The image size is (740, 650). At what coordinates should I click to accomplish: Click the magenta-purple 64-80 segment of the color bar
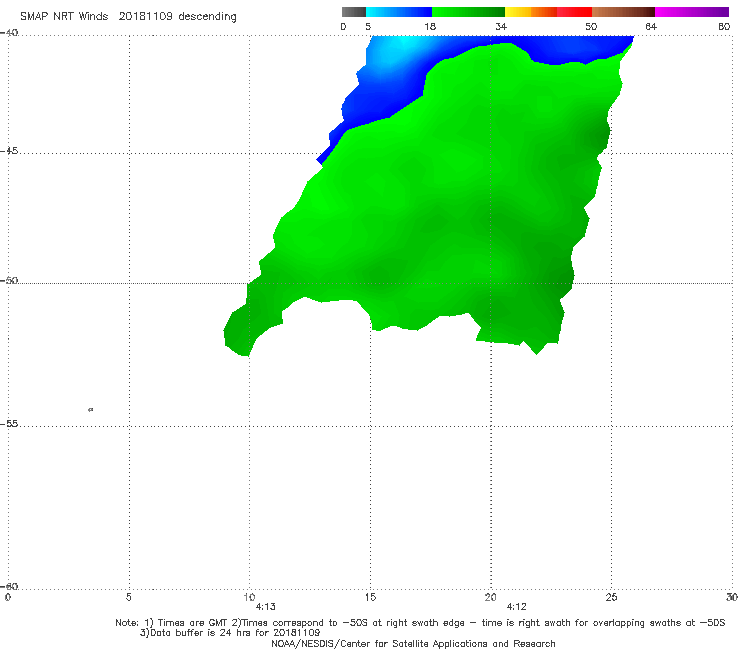692,12
